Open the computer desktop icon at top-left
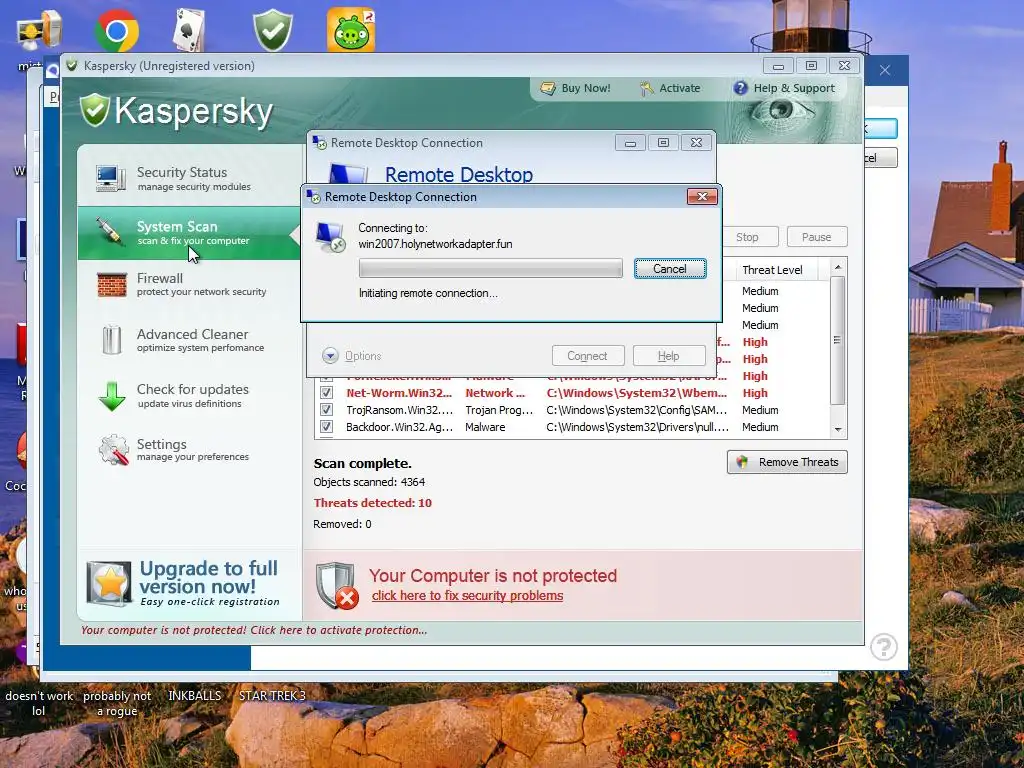Viewport: 1024px width, 768px height. (39, 31)
